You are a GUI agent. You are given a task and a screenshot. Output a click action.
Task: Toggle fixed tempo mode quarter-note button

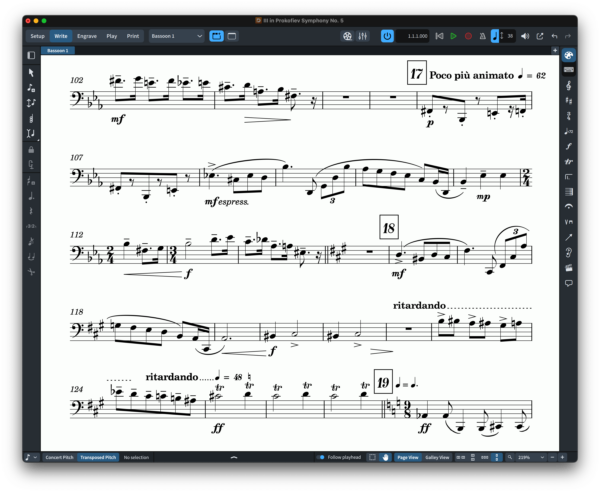tap(495, 36)
